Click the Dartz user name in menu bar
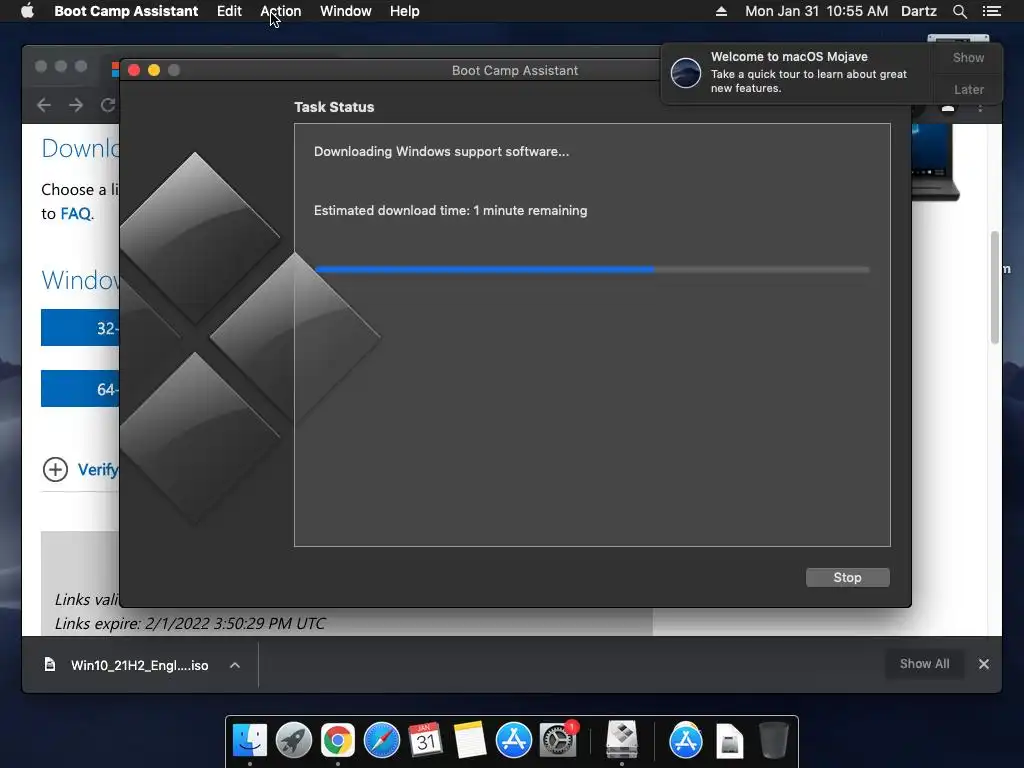This screenshot has height=768, width=1024. tap(918, 11)
